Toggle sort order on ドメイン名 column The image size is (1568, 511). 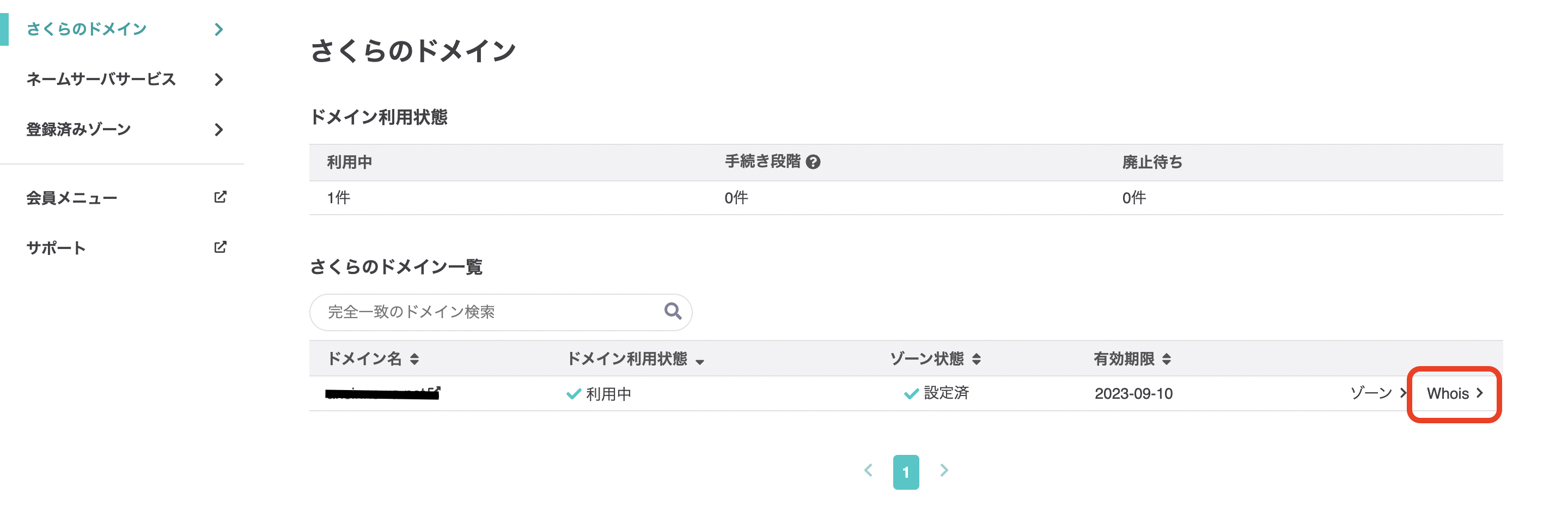pyautogui.click(x=416, y=360)
